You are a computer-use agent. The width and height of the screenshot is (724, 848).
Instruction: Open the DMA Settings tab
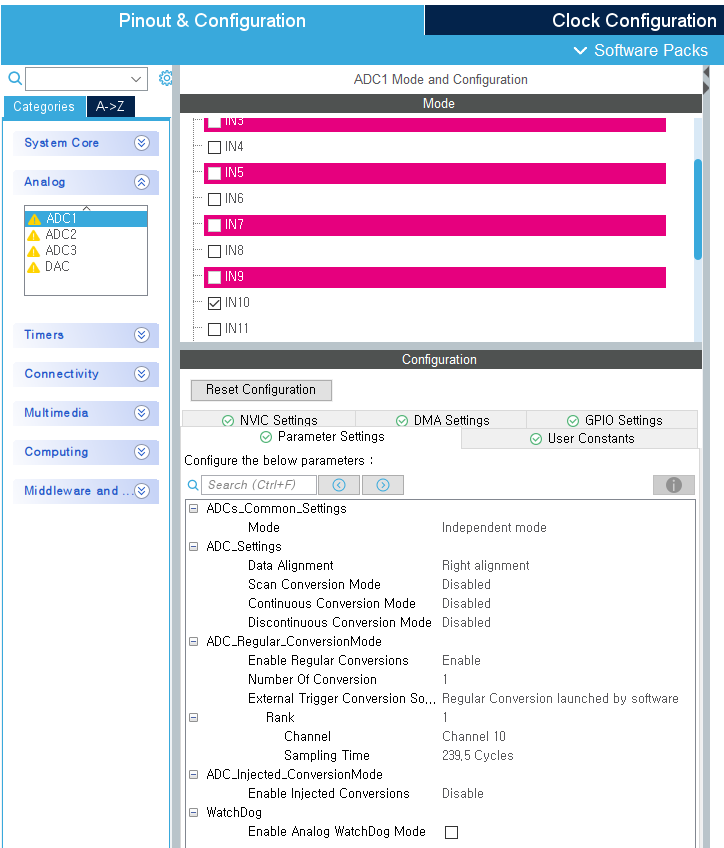(x=442, y=420)
